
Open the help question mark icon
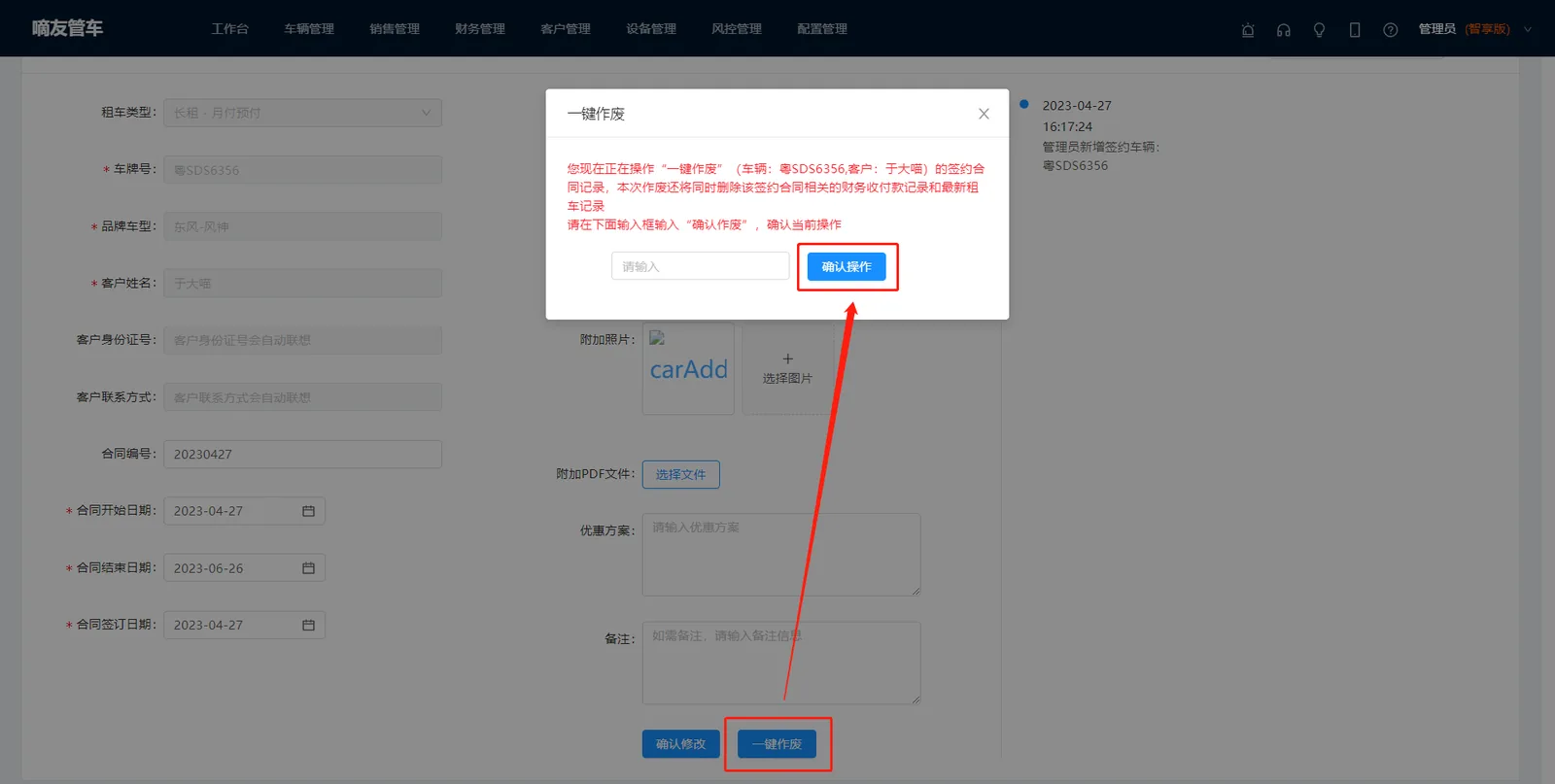(x=1391, y=30)
